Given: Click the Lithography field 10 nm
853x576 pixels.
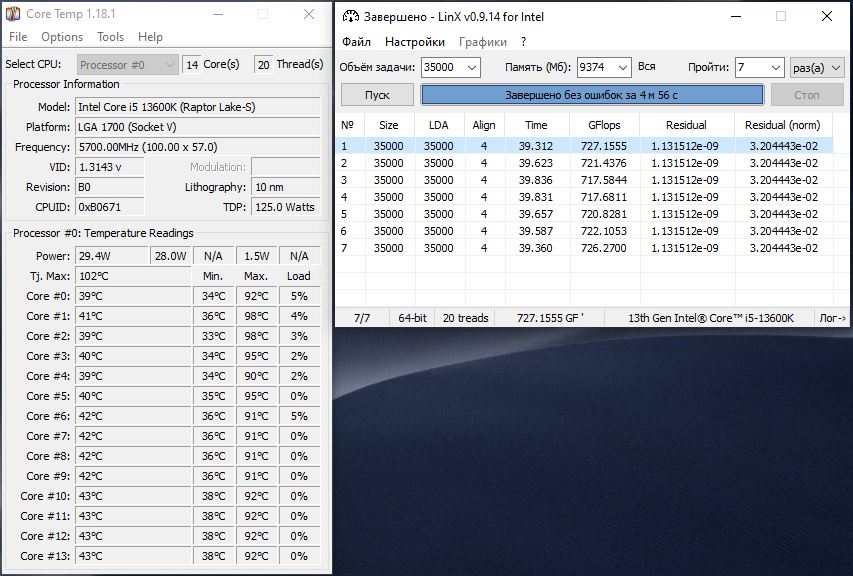Looking at the screenshot, I should [x=286, y=187].
